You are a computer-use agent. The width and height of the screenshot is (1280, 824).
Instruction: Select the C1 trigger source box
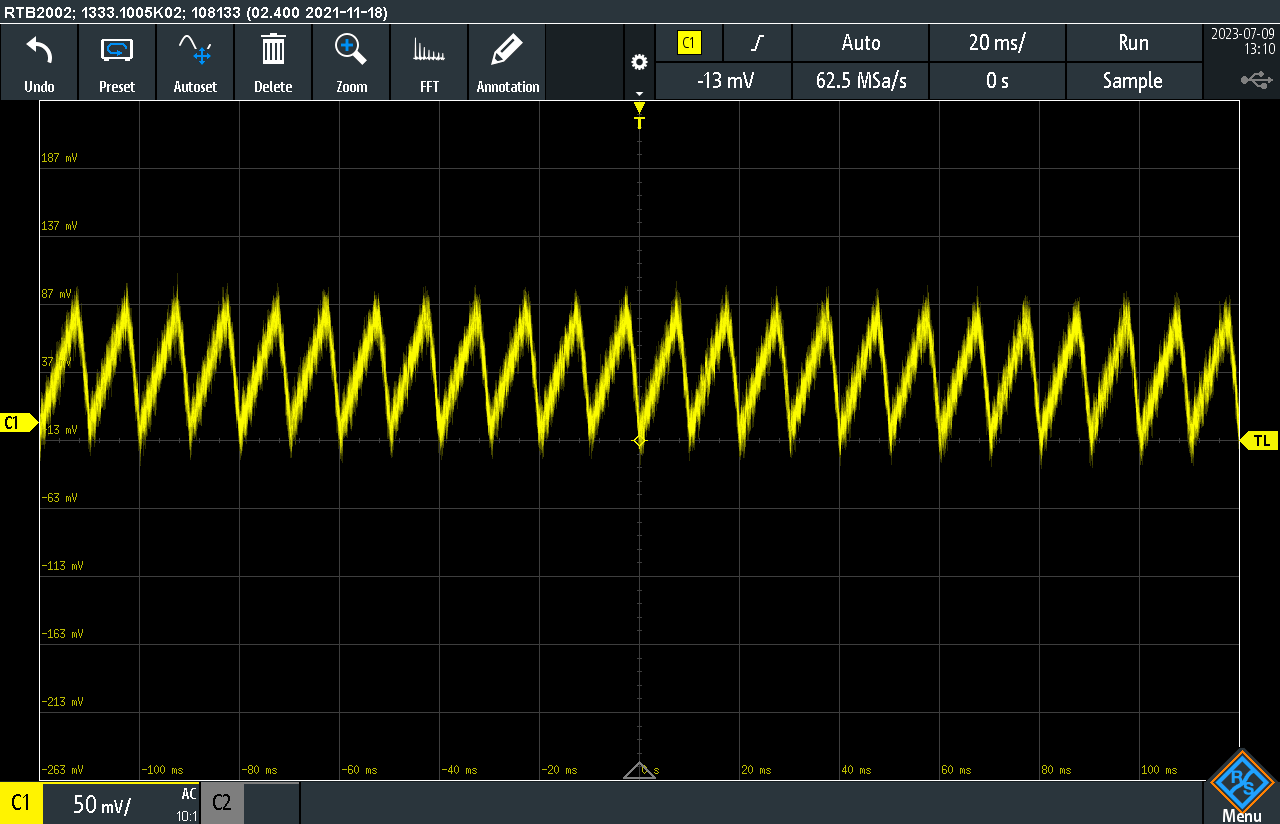(x=688, y=43)
